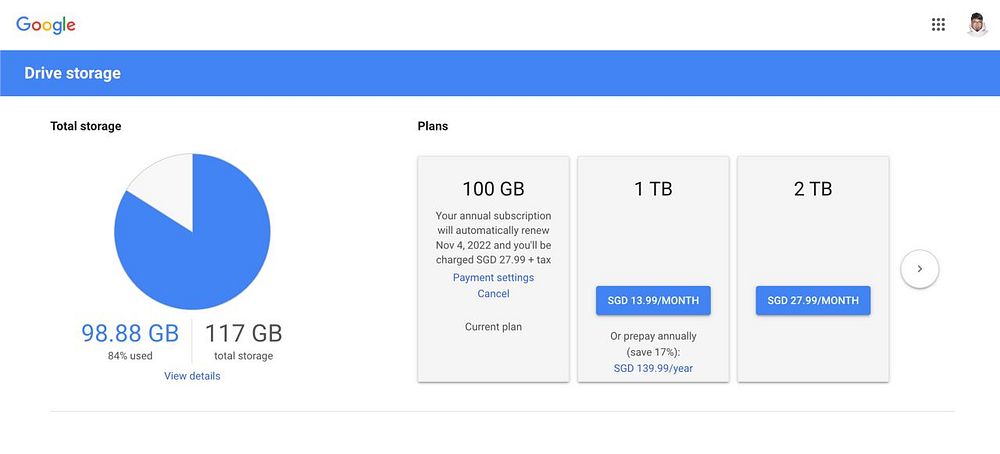This screenshot has height=454, width=1000.
Task: Click the Current plan label
Action: (x=493, y=327)
